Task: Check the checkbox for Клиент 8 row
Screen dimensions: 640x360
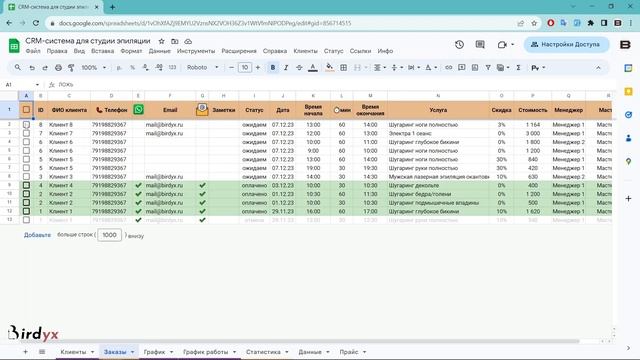Action: coord(26,124)
